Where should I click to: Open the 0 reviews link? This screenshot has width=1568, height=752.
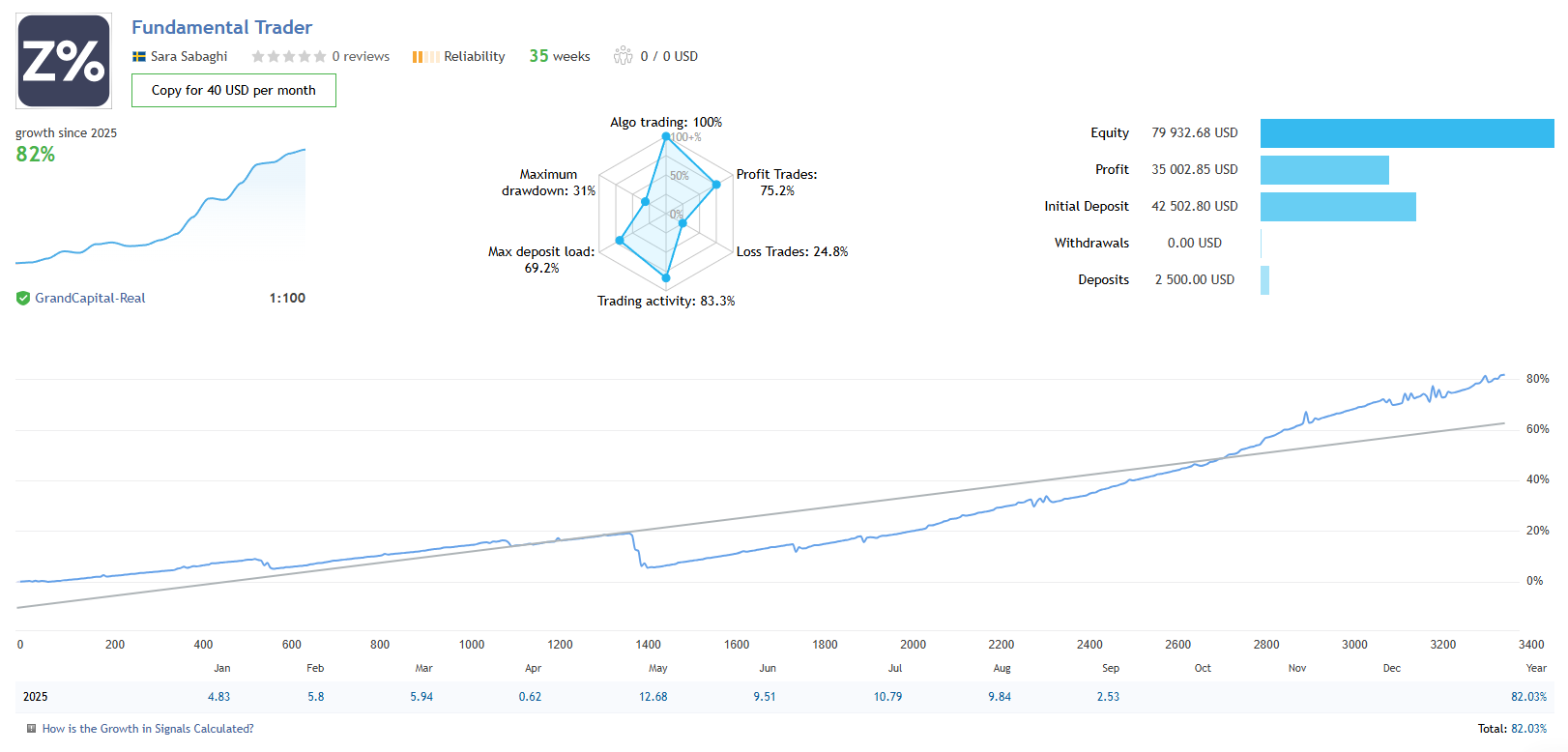[361, 57]
